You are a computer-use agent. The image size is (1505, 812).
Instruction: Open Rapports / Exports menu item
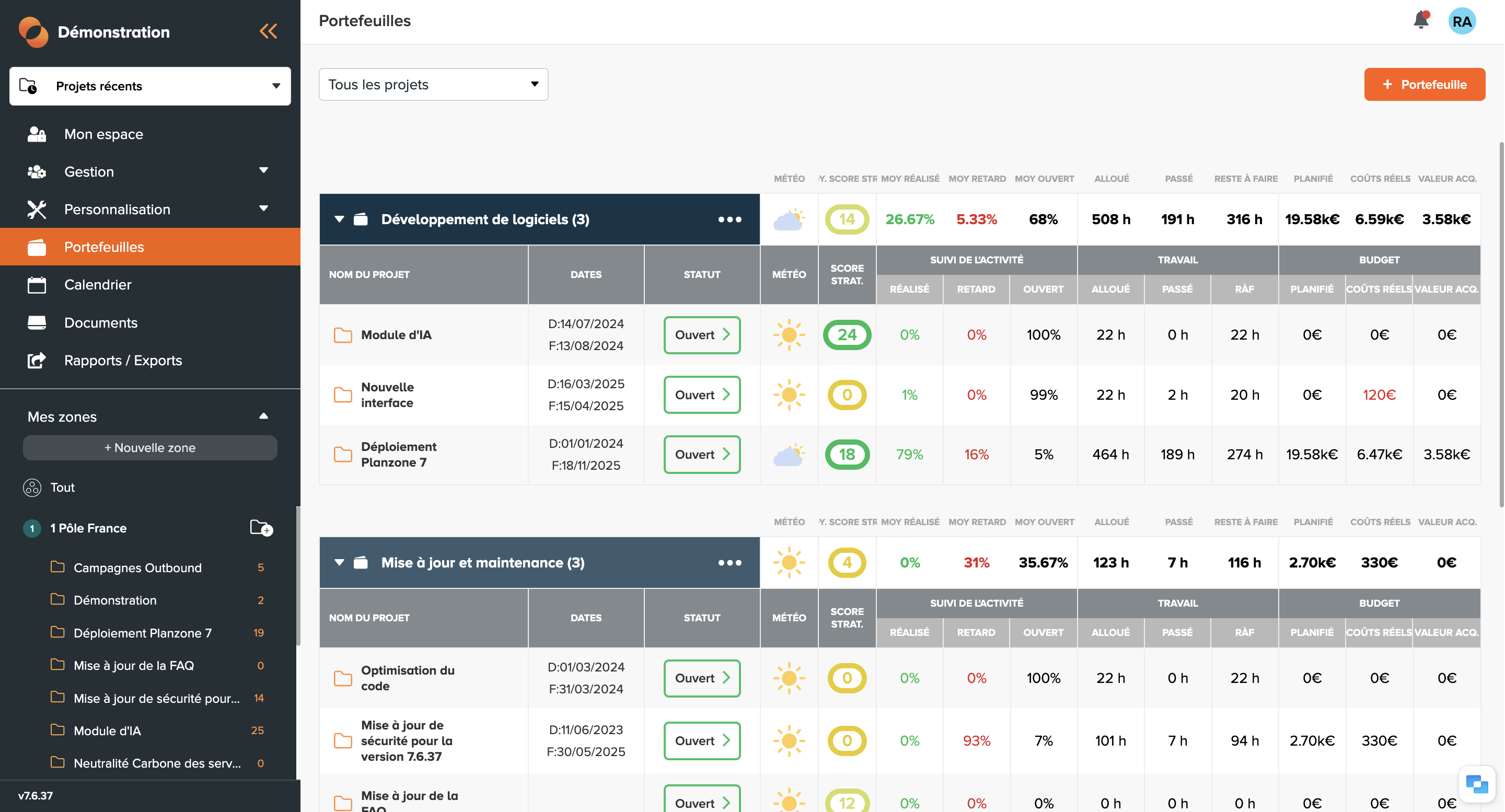click(123, 361)
